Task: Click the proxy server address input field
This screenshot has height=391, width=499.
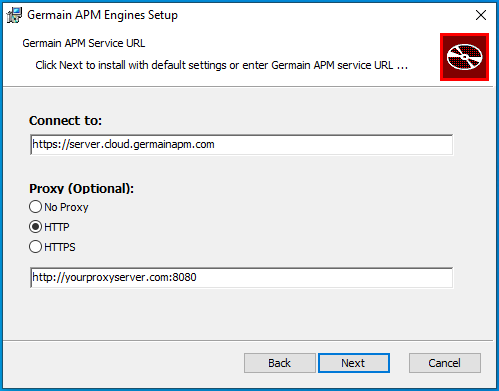Action: pos(241,277)
